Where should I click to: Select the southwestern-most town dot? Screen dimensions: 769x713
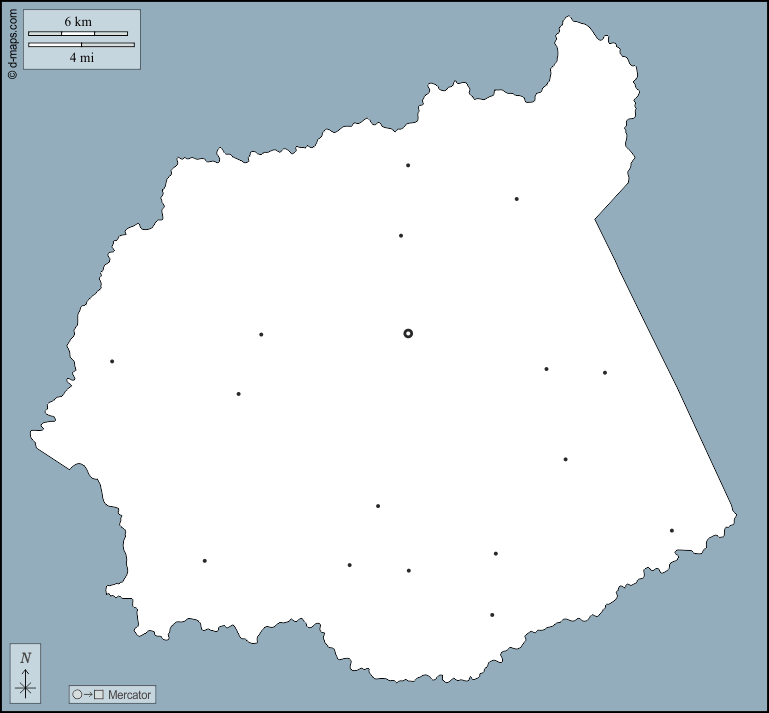[x=205, y=561]
